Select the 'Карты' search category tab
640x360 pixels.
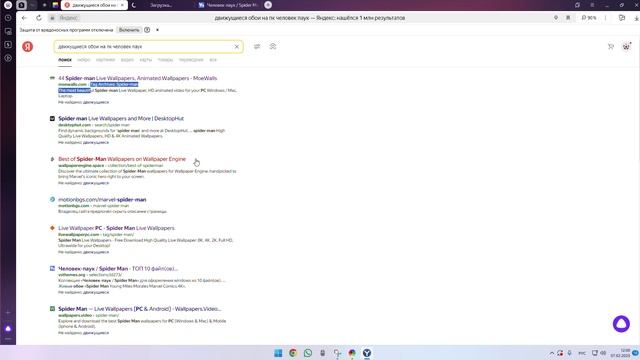tap(146, 60)
